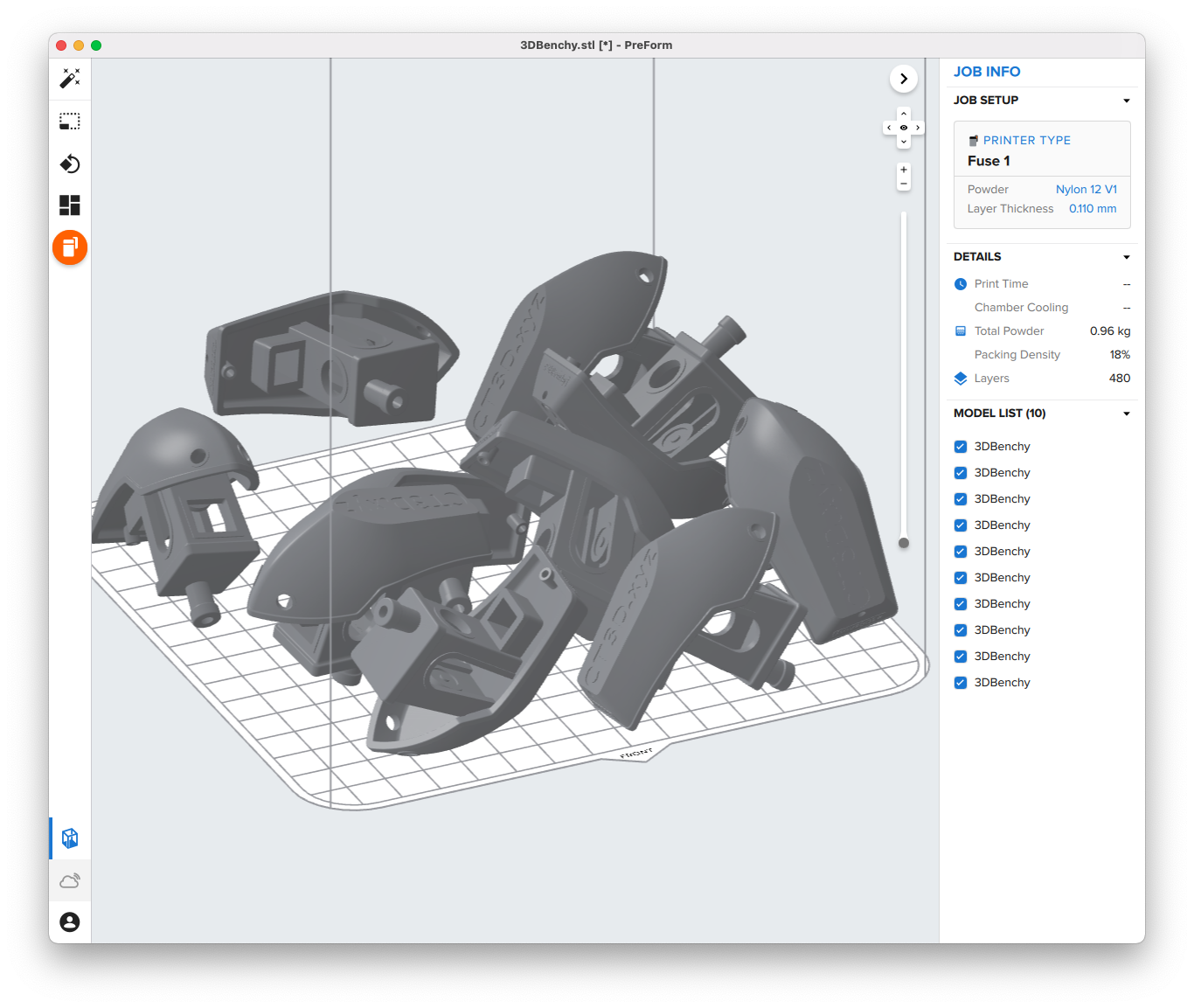Screen dimensions: 1194x1008
Task: Click the Chamber Cooling label
Action: (x=1022, y=308)
